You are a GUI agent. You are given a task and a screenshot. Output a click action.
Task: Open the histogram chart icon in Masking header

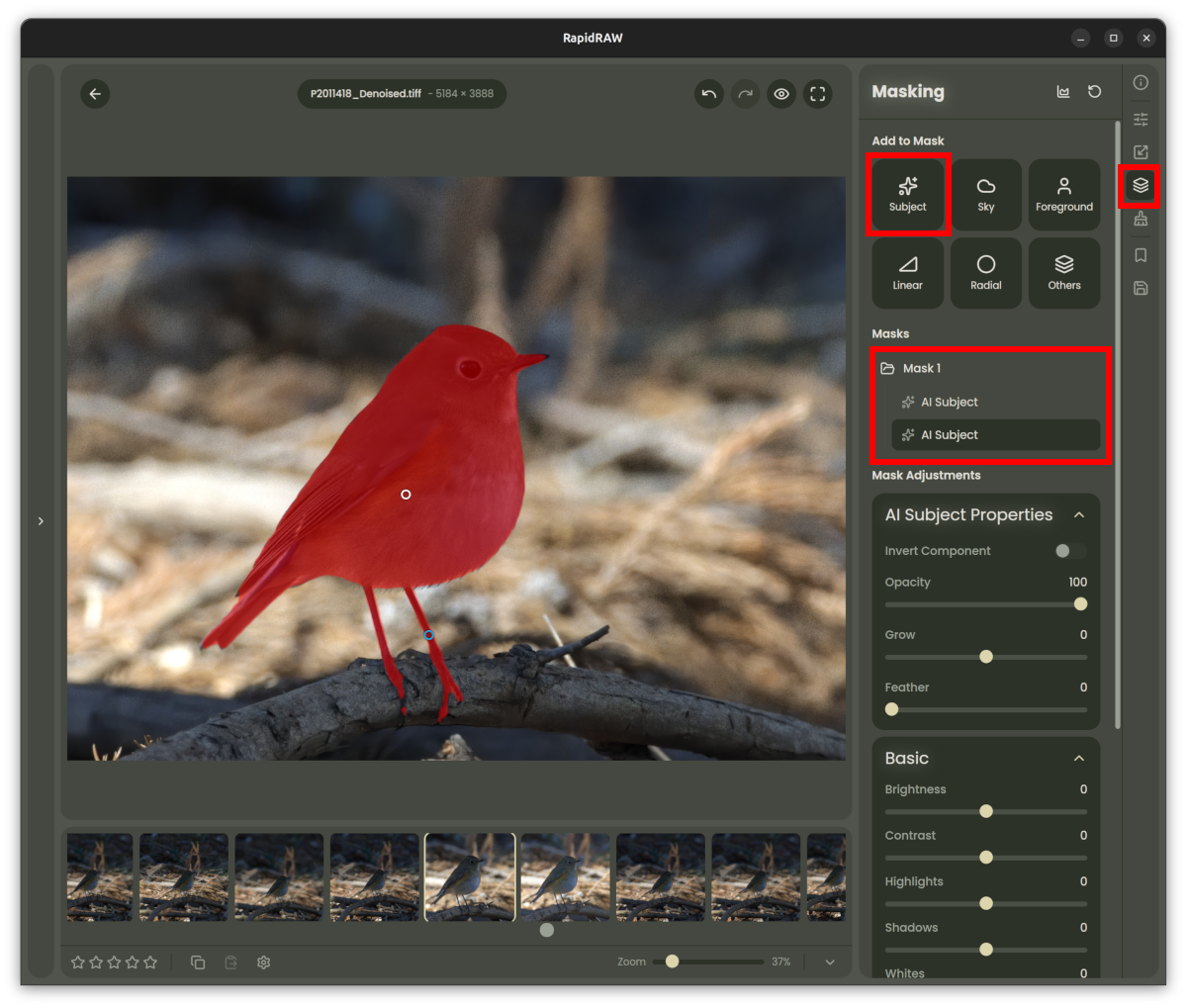pos(1063,92)
